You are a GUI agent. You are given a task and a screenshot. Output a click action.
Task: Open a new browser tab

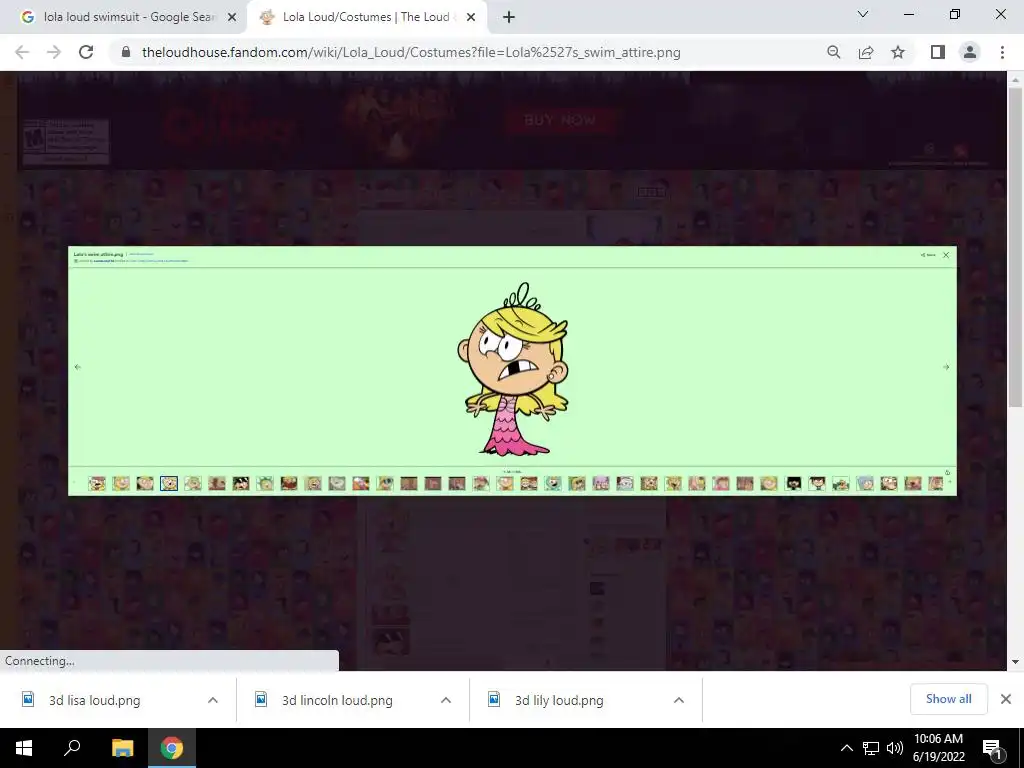click(509, 17)
